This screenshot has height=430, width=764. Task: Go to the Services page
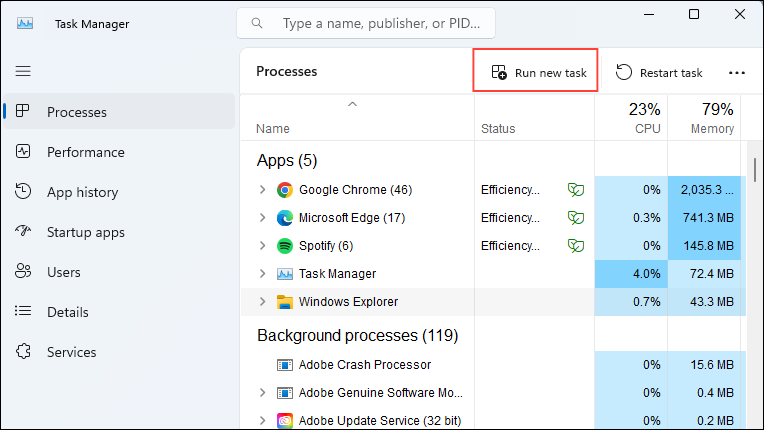(72, 352)
